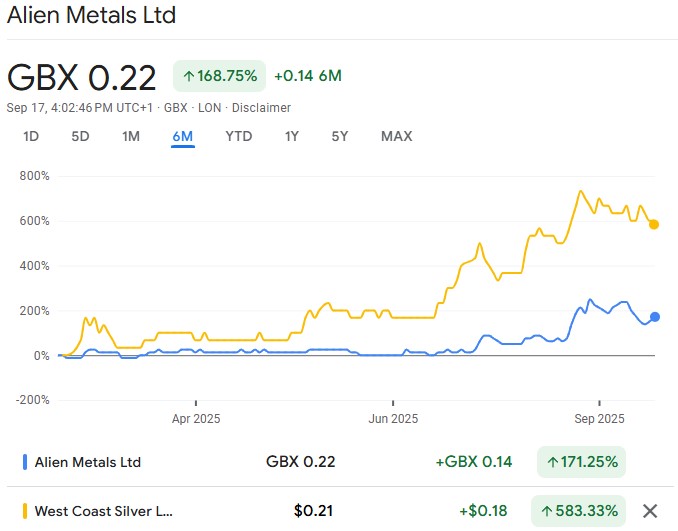Click the 200% y-axis label
Screen dimensions: 678x531
(35, 311)
